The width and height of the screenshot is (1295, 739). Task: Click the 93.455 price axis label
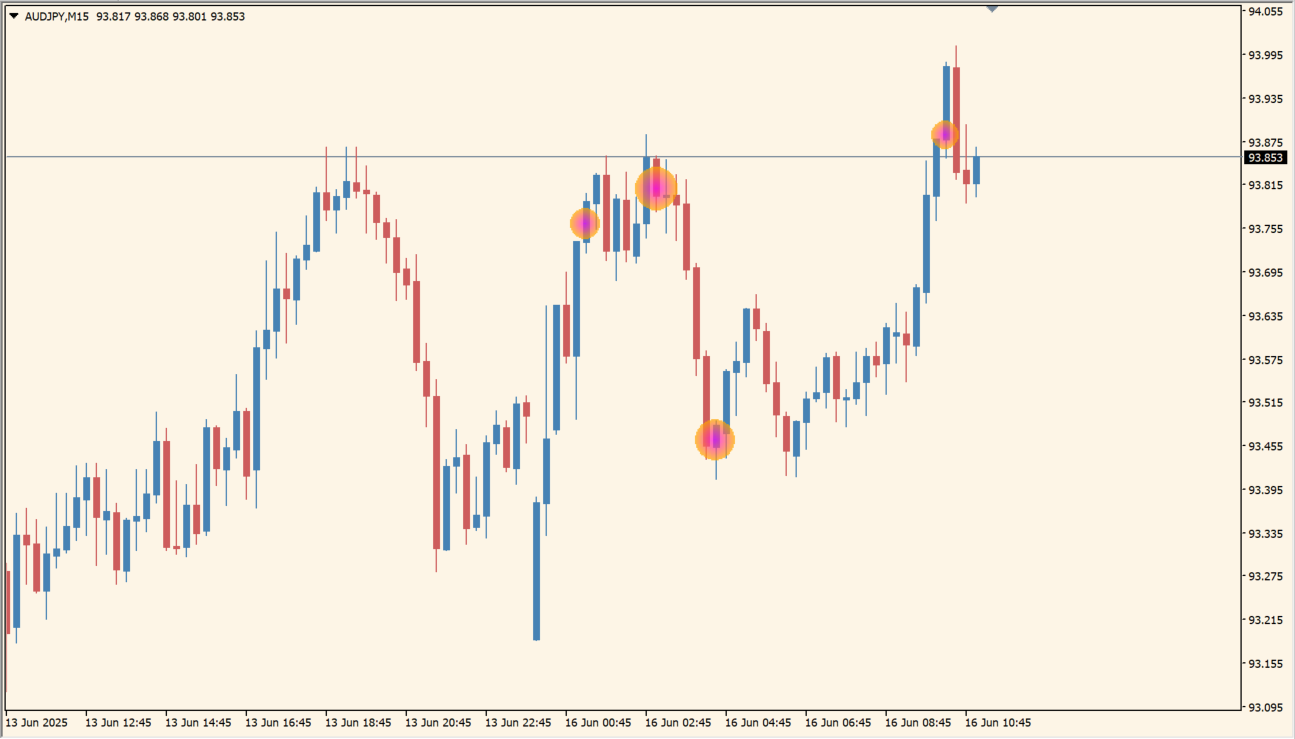pyautogui.click(x=1265, y=447)
